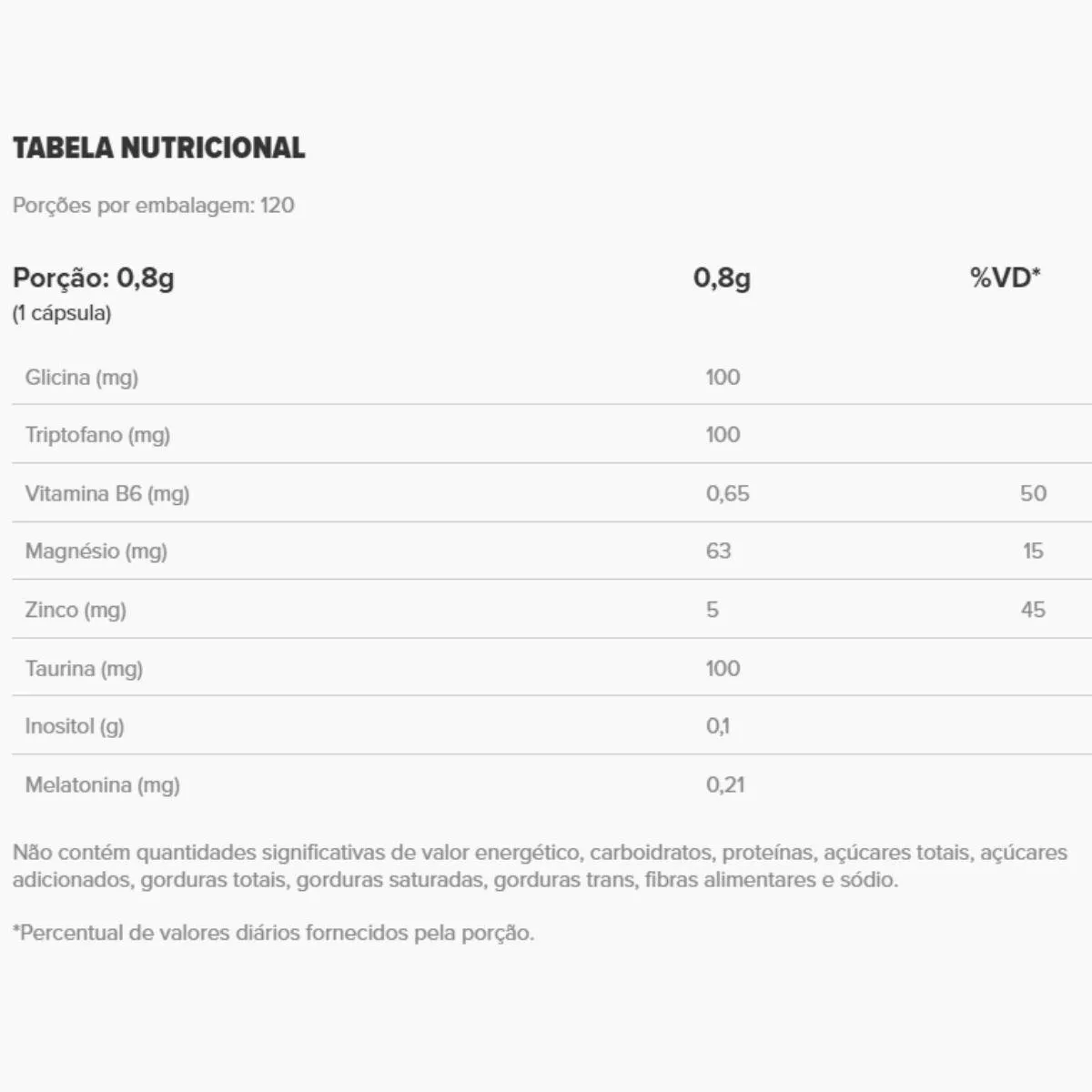
Task: Click the Melatonina (mg) row label
Action: pyautogui.click(x=103, y=784)
